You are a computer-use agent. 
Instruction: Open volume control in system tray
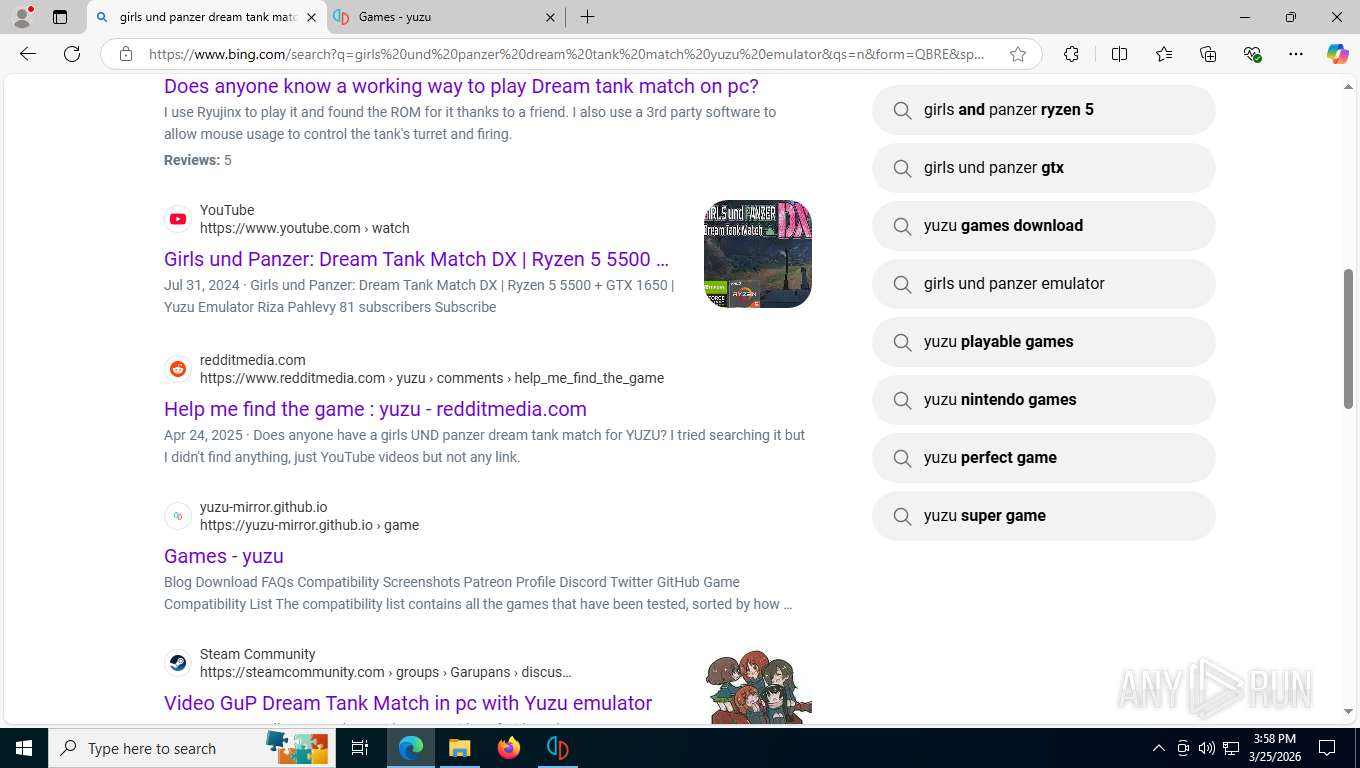coord(1206,748)
